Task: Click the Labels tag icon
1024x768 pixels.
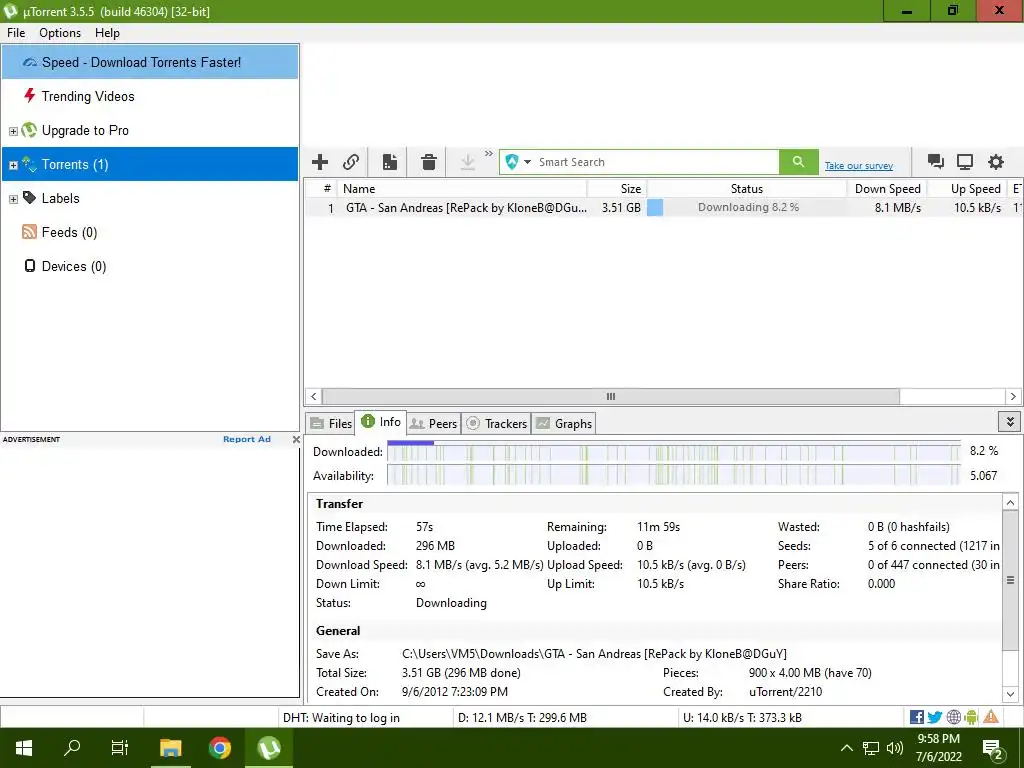Action: (x=29, y=197)
